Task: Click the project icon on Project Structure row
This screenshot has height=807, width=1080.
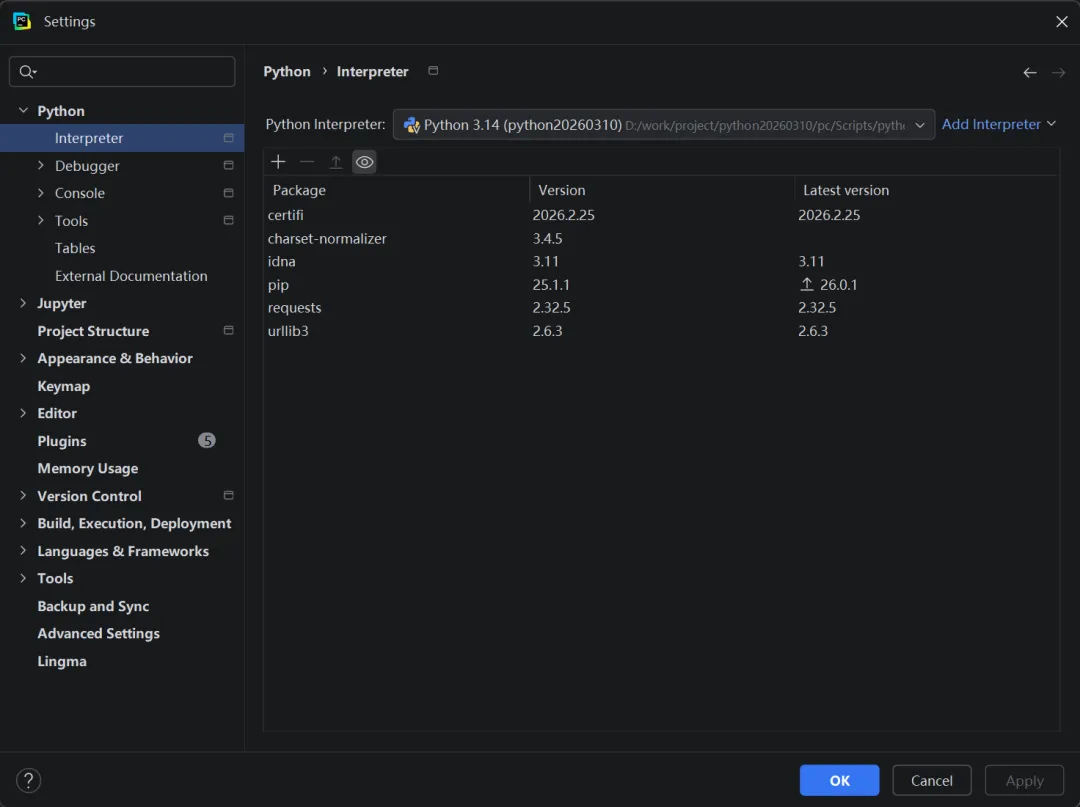Action: (229, 331)
